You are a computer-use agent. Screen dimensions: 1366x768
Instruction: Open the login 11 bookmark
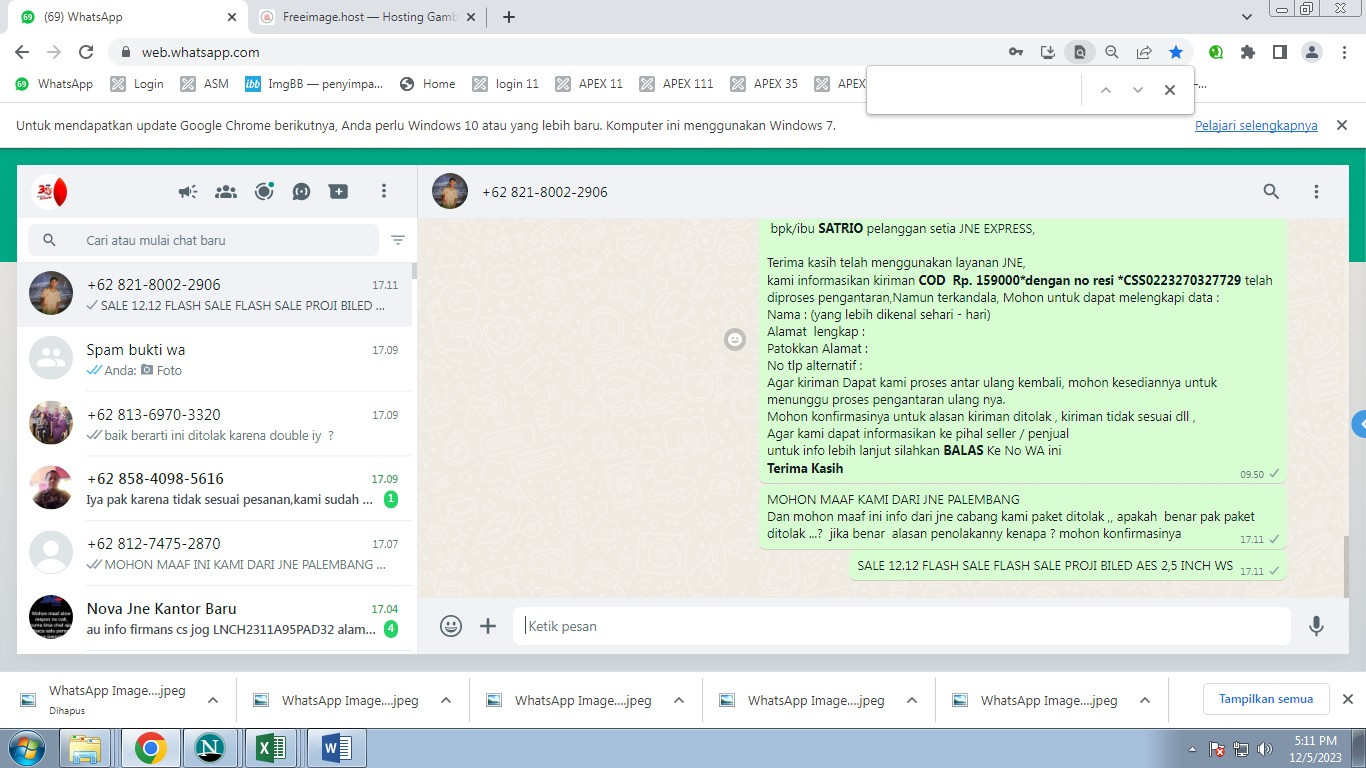(x=506, y=84)
